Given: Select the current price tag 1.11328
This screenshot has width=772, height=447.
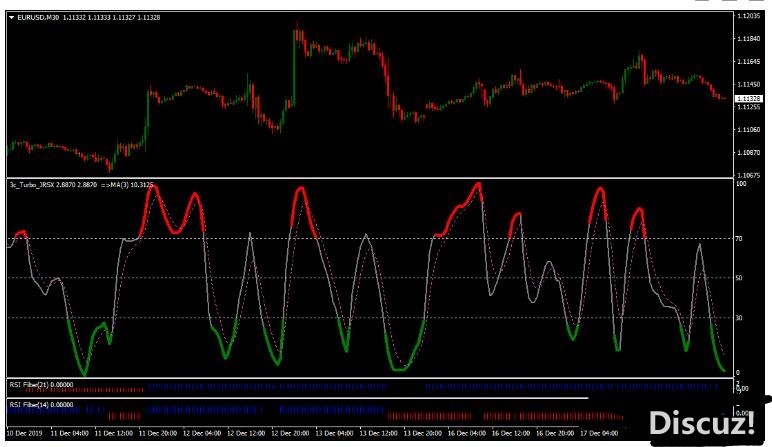Looking at the screenshot, I should point(748,99).
